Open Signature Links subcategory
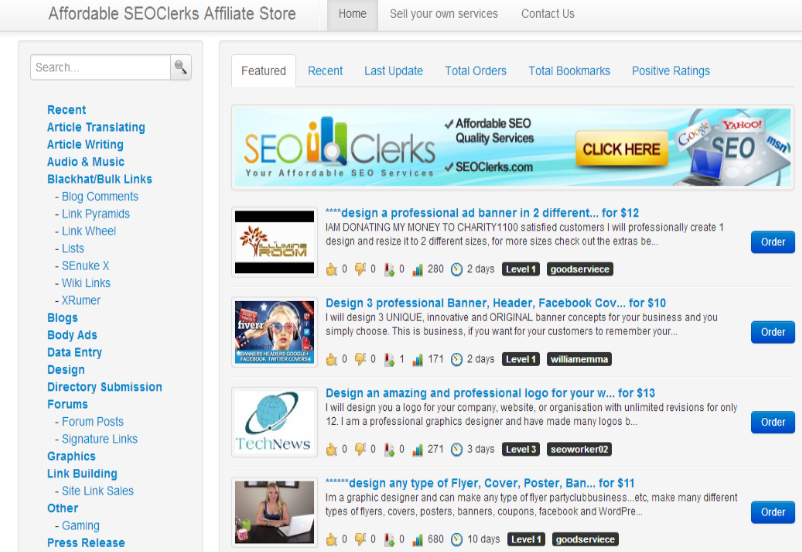The height and width of the screenshot is (552, 802). (99, 439)
